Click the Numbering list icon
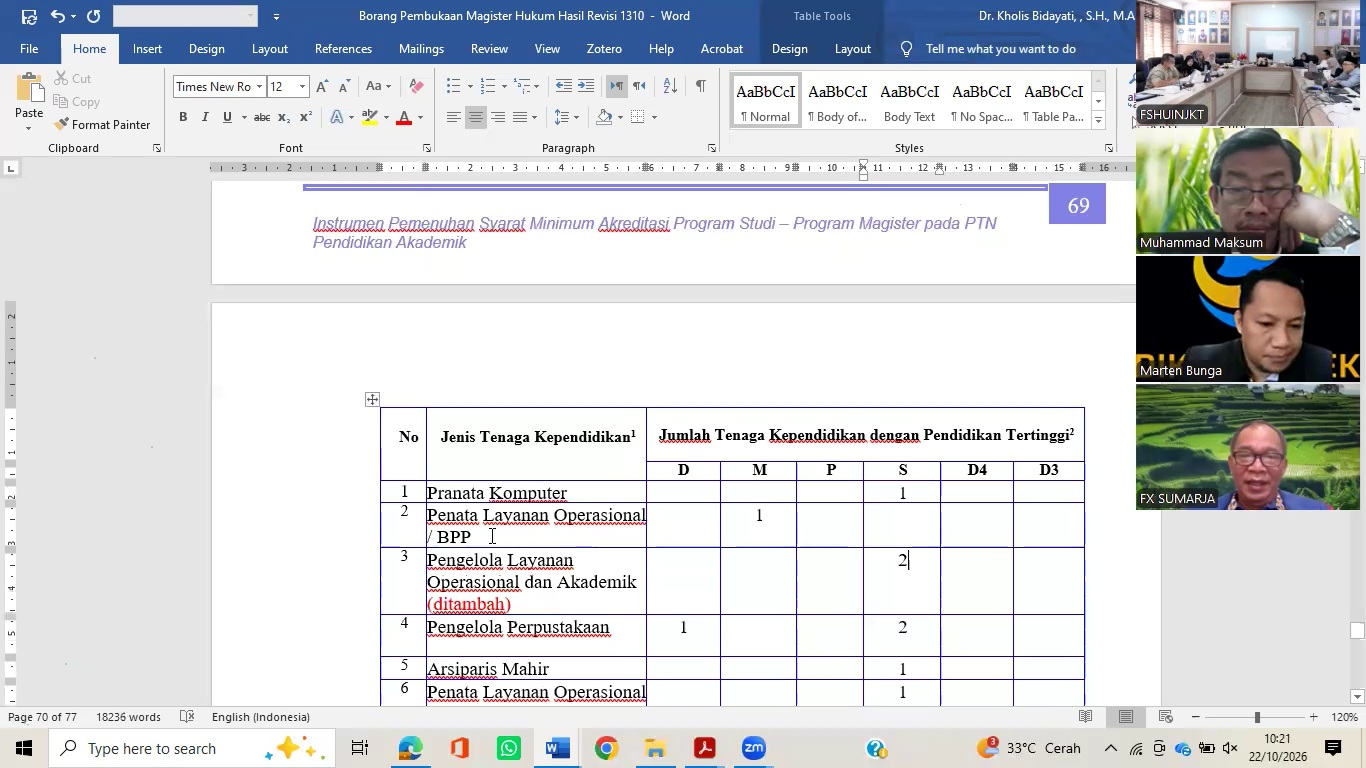 pos(487,86)
